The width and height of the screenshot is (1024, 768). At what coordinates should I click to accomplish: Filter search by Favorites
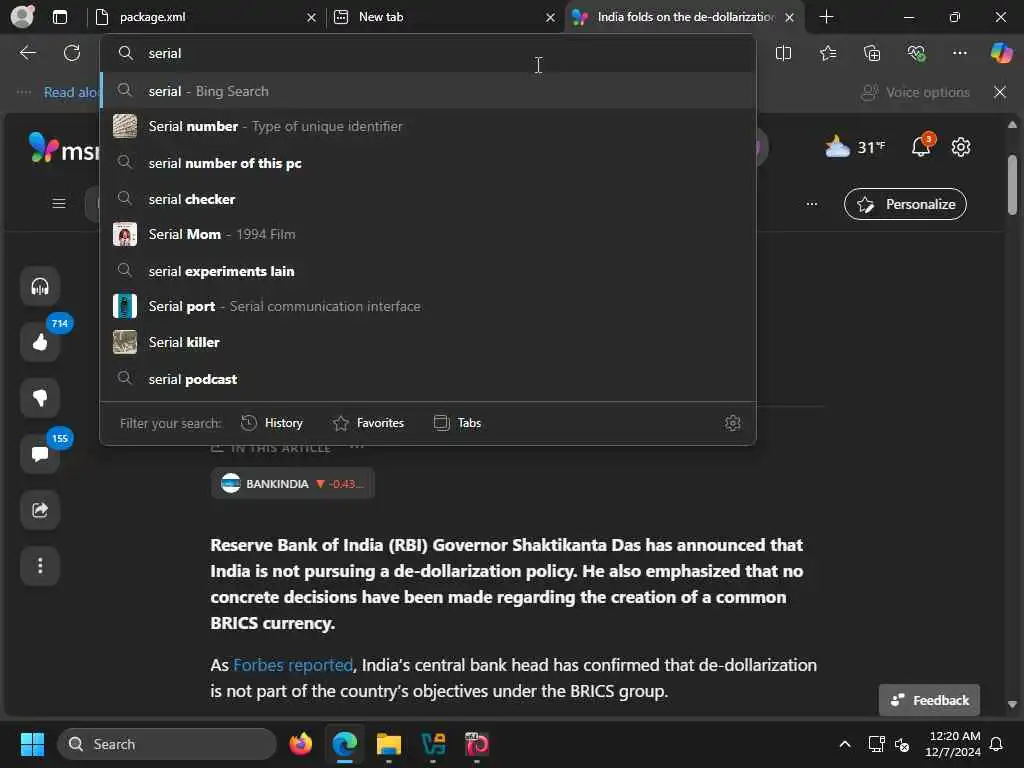(x=368, y=423)
